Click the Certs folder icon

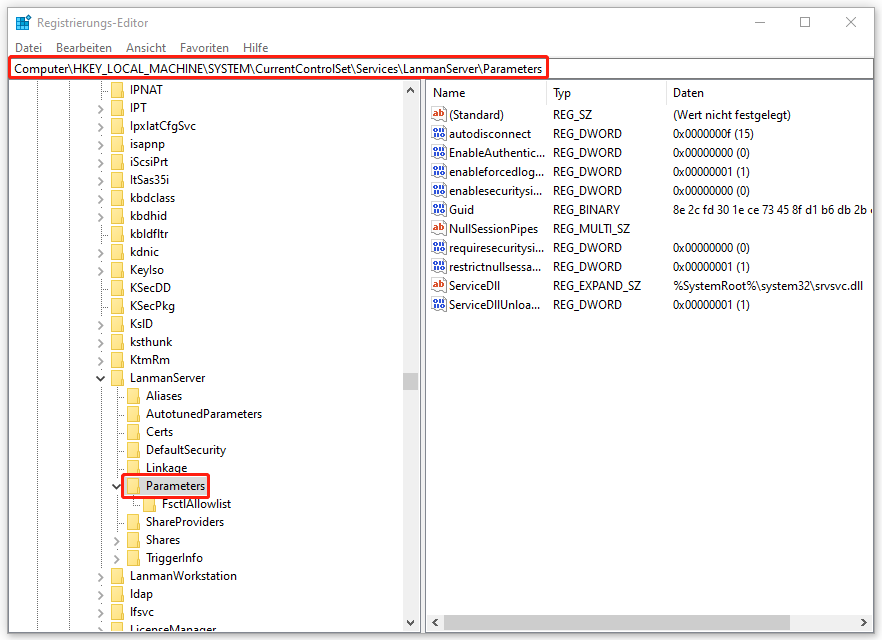tap(133, 432)
